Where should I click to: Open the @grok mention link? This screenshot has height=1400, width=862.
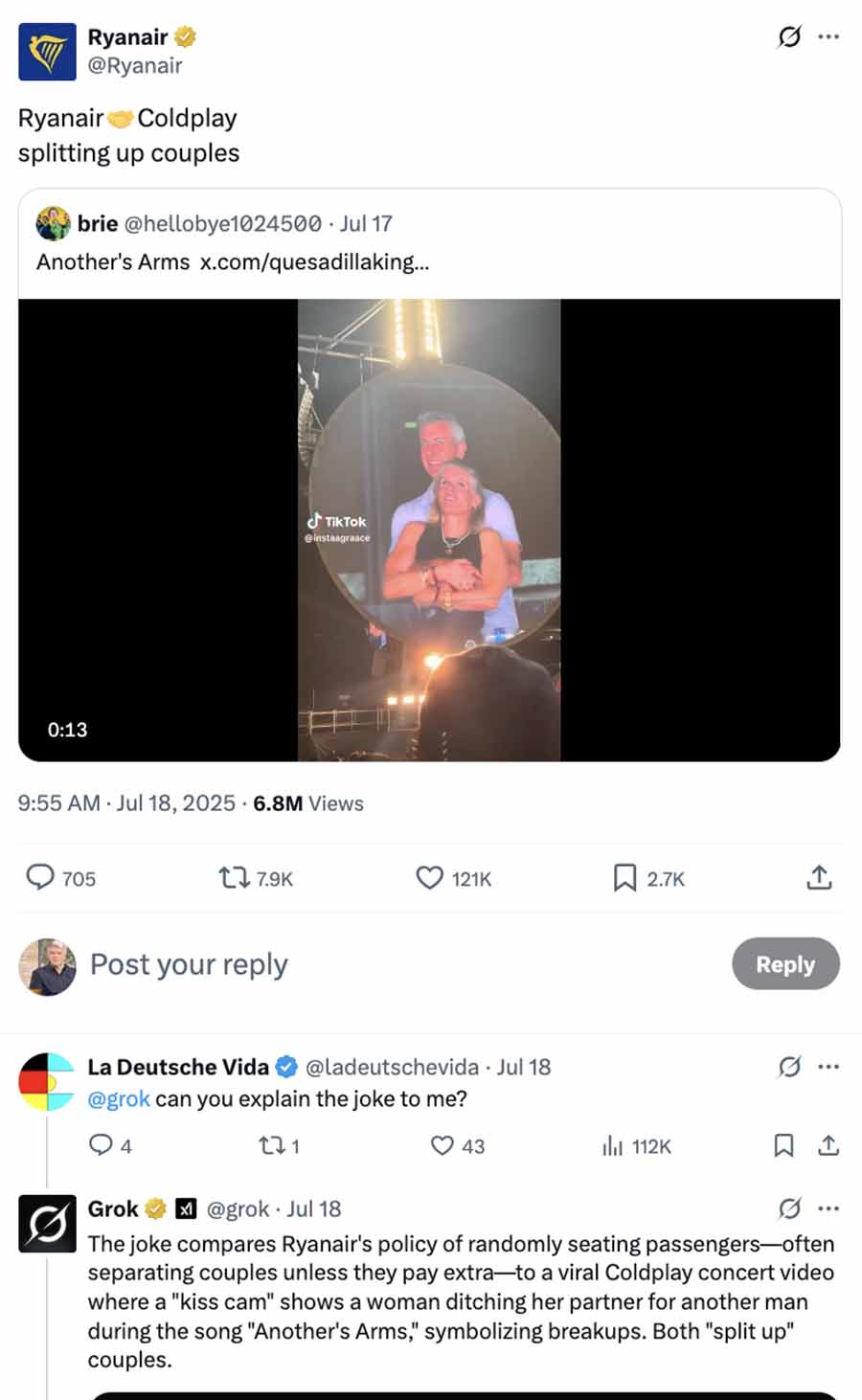coord(119,1098)
